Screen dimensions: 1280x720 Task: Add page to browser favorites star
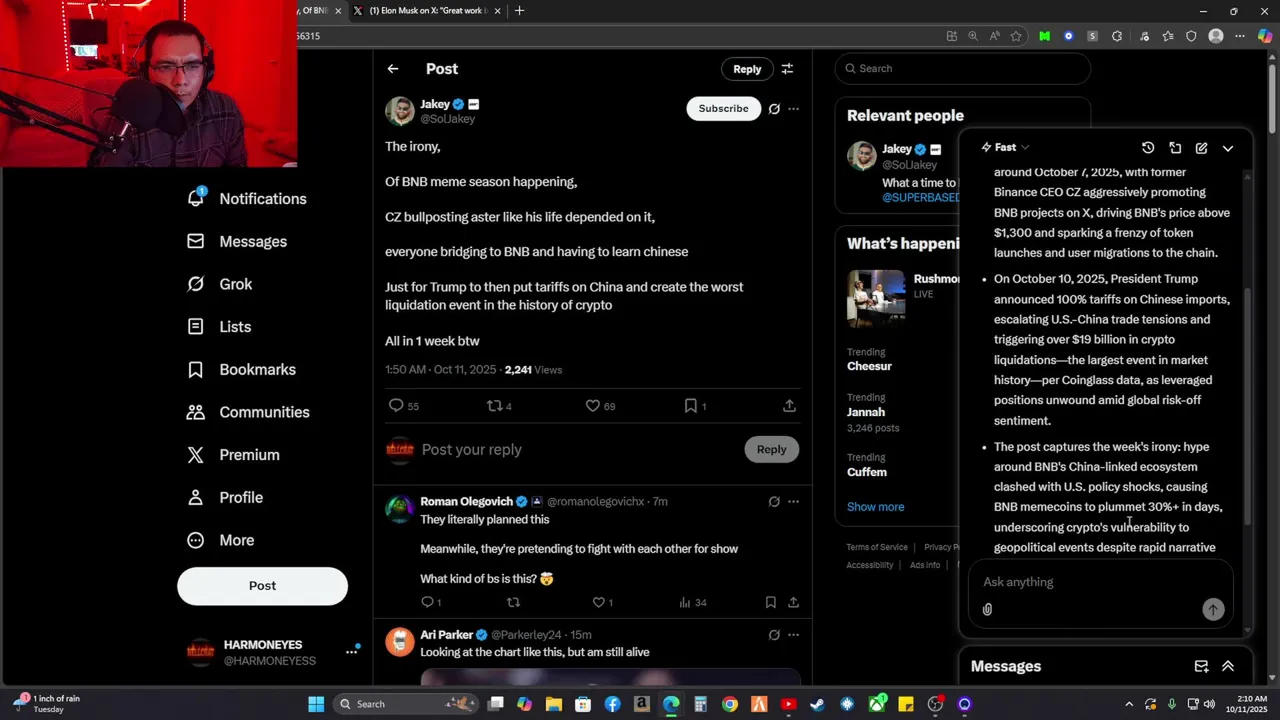point(1016,36)
